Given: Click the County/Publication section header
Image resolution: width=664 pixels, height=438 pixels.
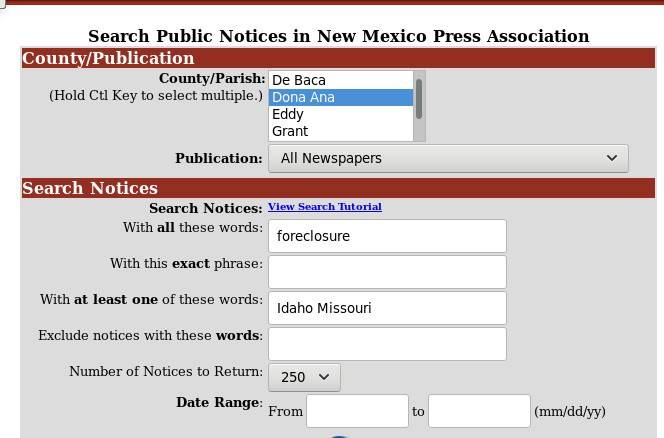Looking at the screenshot, I should tap(108, 58).
